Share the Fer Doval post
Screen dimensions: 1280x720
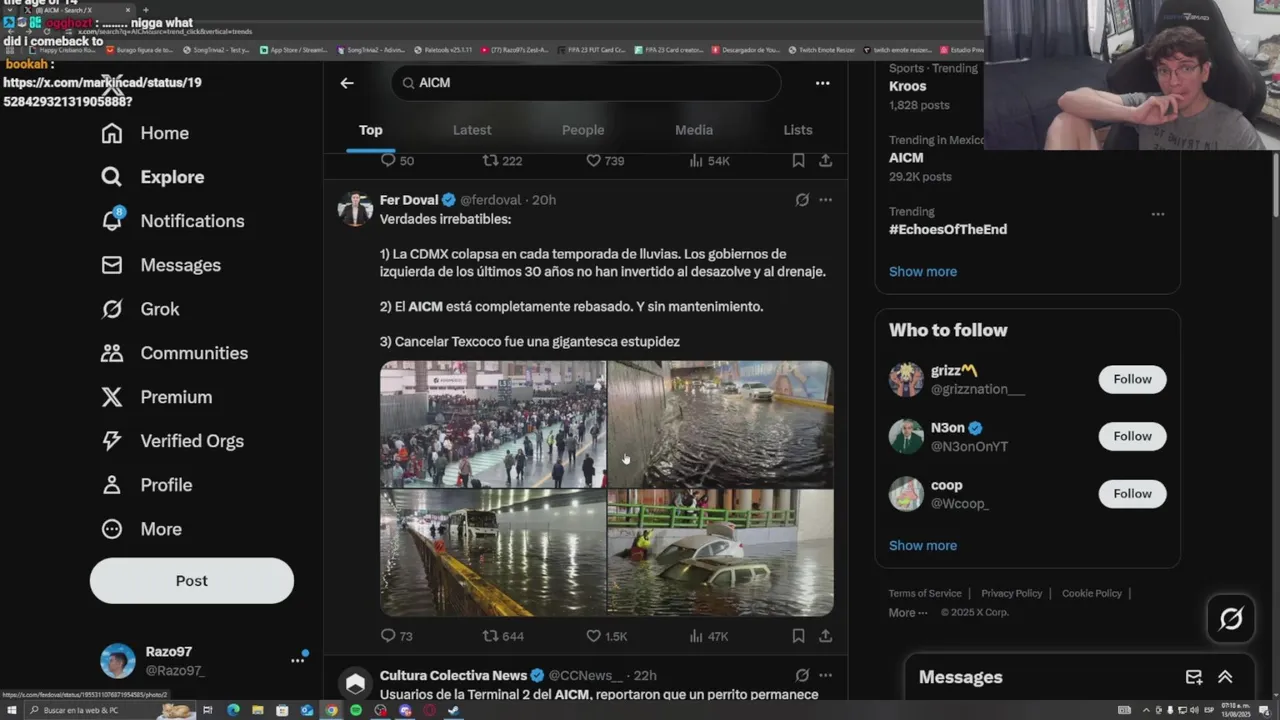click(825, 636)
